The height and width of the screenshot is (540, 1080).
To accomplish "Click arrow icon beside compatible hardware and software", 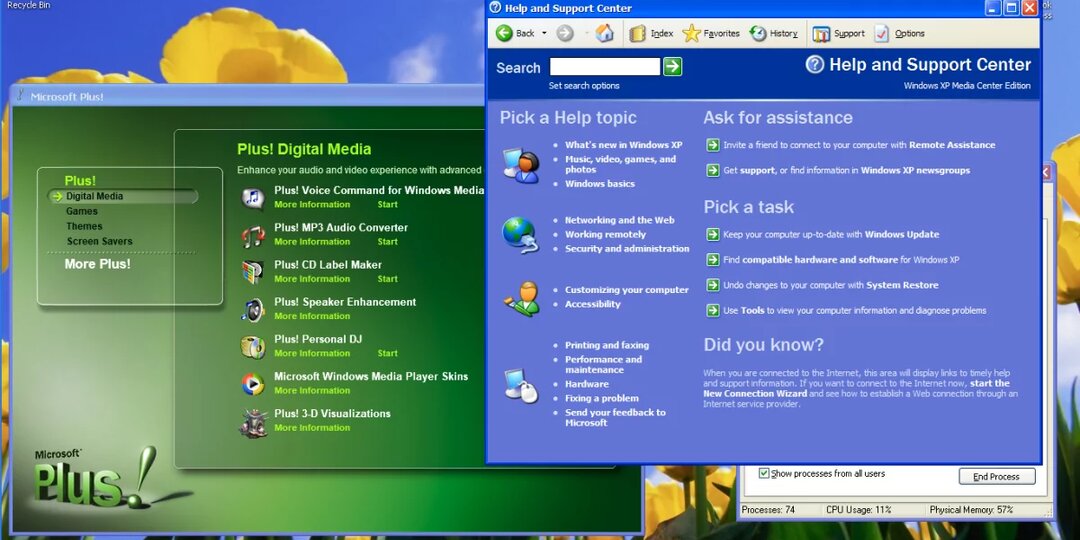I will pyautogui.click(x=713, y=260).
